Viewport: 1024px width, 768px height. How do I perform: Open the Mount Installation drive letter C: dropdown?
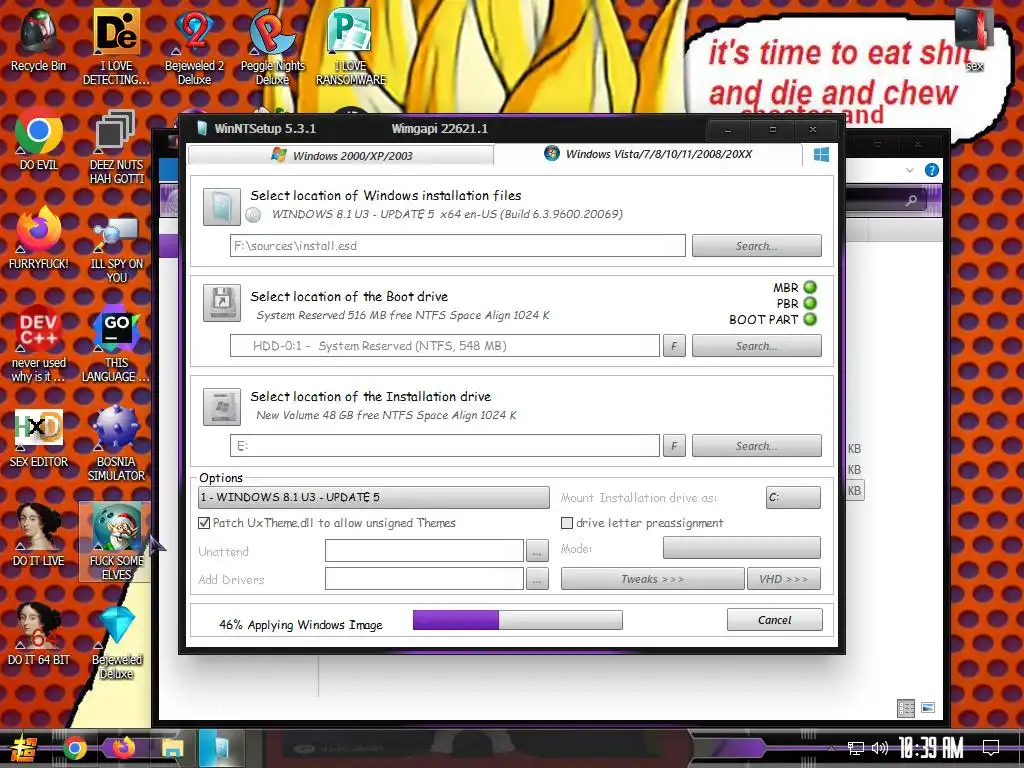(793, 498)
